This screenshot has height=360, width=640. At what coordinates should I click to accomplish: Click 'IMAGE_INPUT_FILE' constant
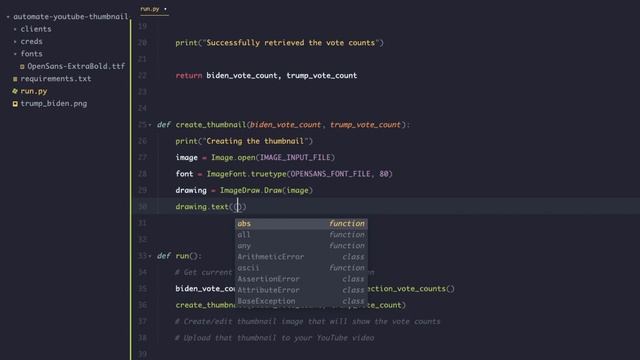[x=296, y=158]
